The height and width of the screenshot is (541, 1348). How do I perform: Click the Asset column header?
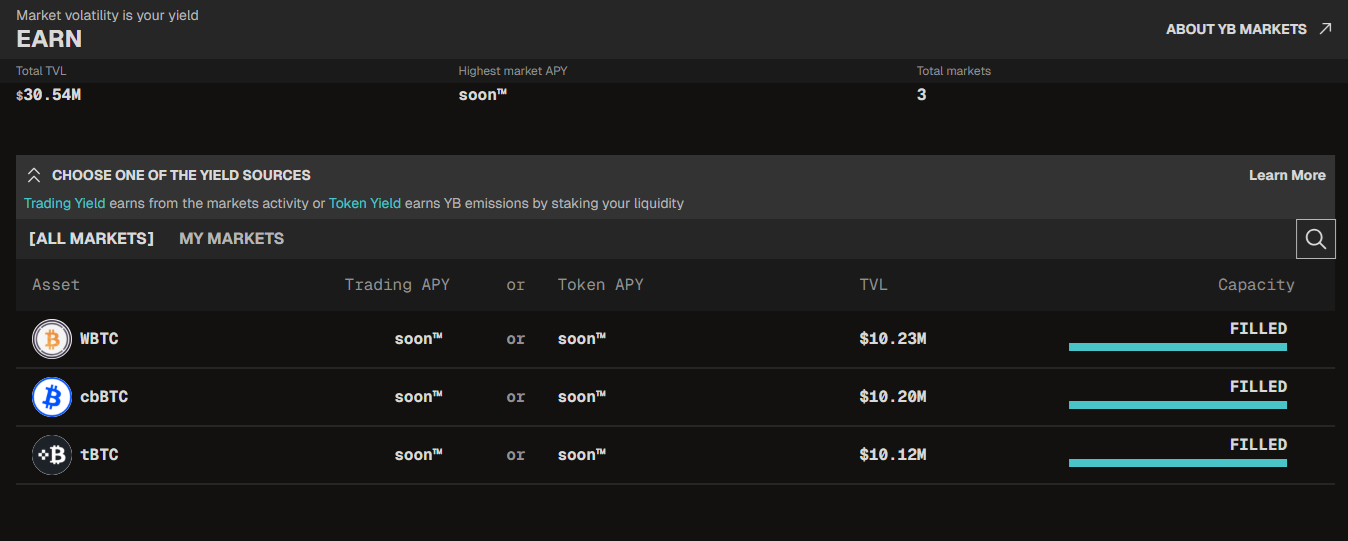tap(56, 285)
